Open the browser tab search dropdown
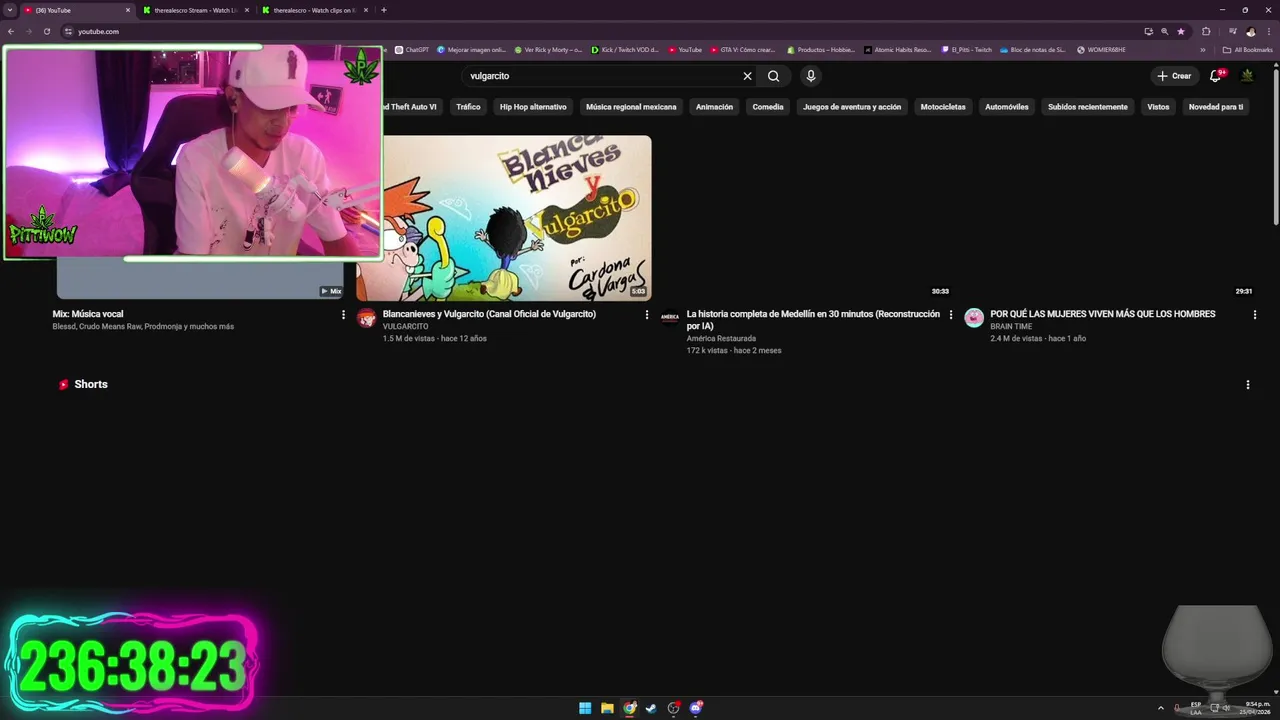 pos(9,10)
